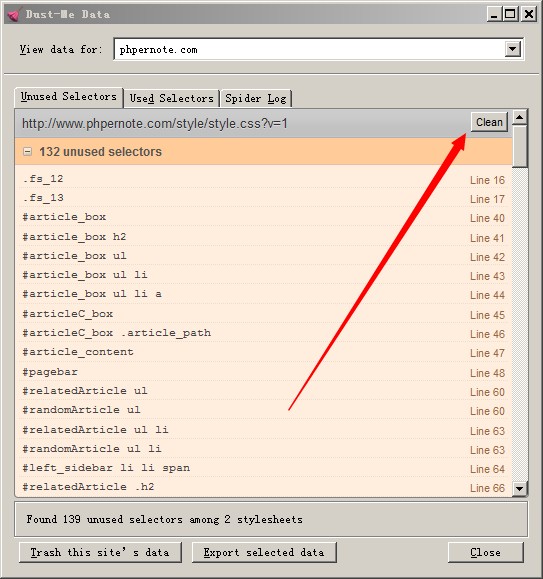The height and width of the screenshot is (579, 543).
Task: Maximize the Dust-Me Data window
Action: [x=511, y=14]
